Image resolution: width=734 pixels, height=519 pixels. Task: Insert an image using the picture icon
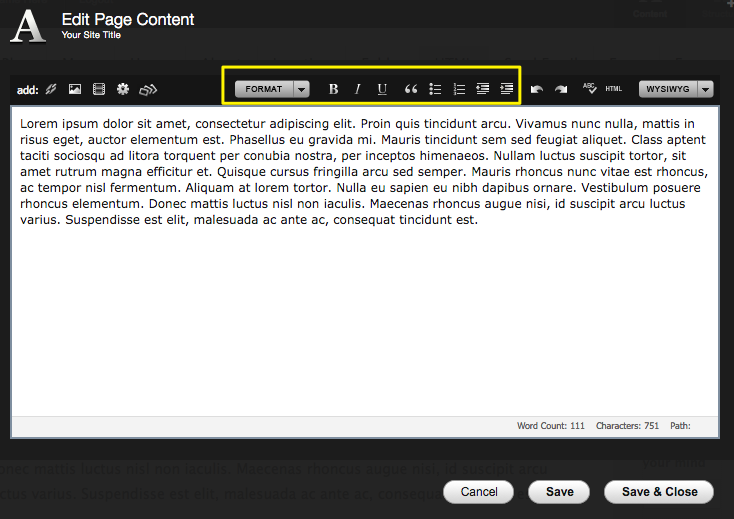pos(75,89)
